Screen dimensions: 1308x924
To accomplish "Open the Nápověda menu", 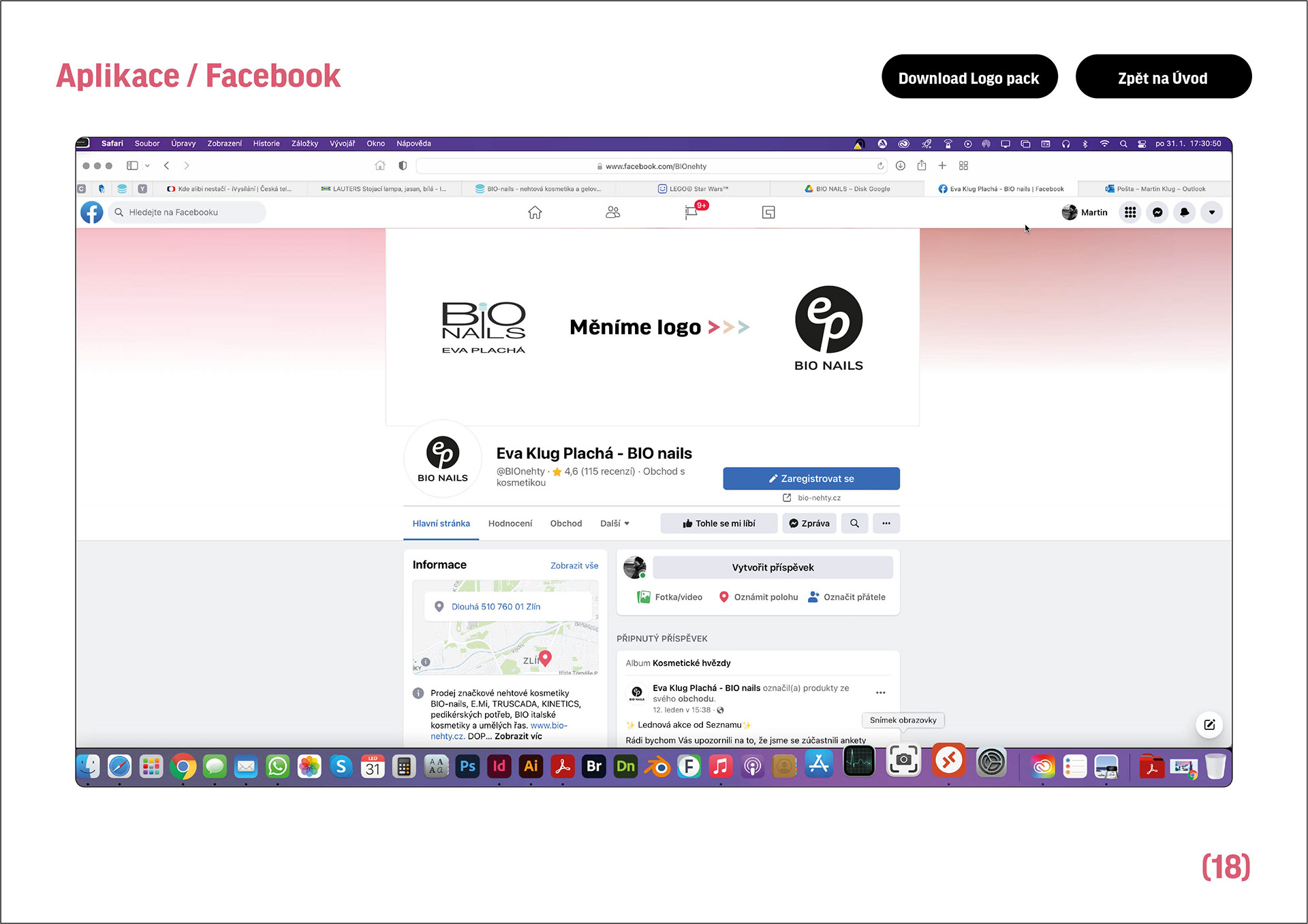I will (414, 144).
